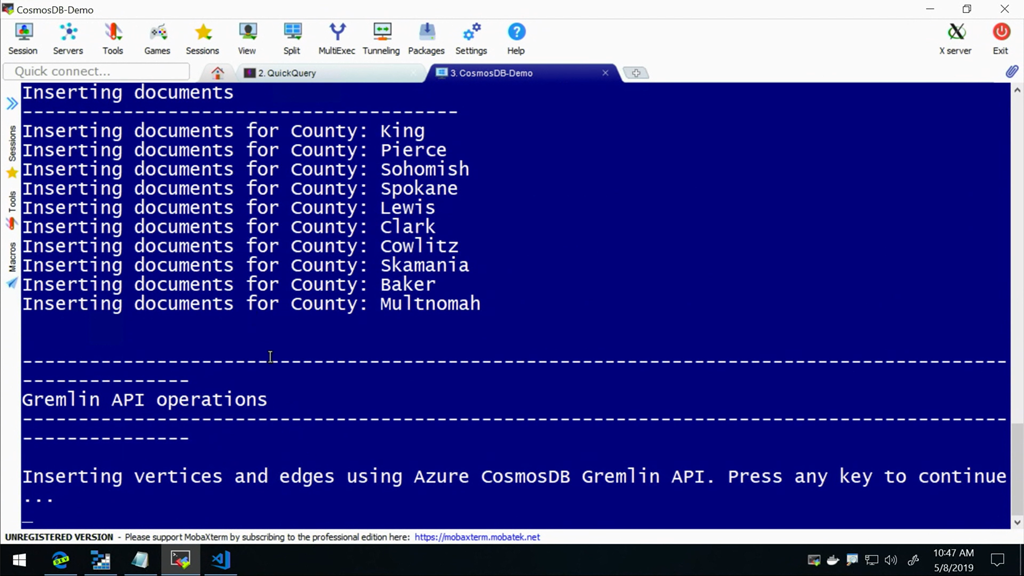The height and width of the screenshot is (576, 1024).
Task: Open the Tunneling toolbar icon
Action: coord(381,39)
